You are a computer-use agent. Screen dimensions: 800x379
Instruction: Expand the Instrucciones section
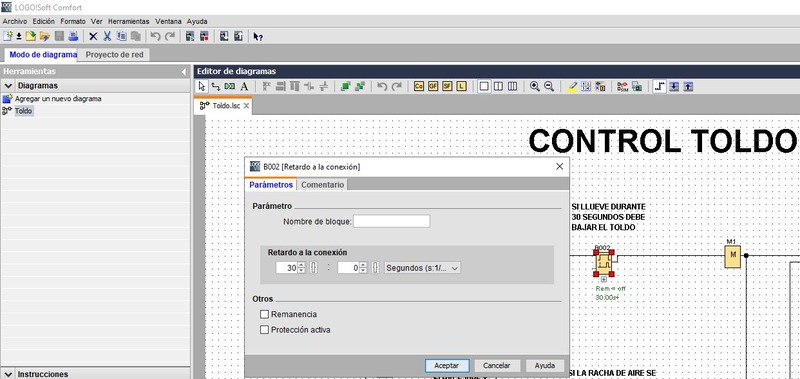9,374
